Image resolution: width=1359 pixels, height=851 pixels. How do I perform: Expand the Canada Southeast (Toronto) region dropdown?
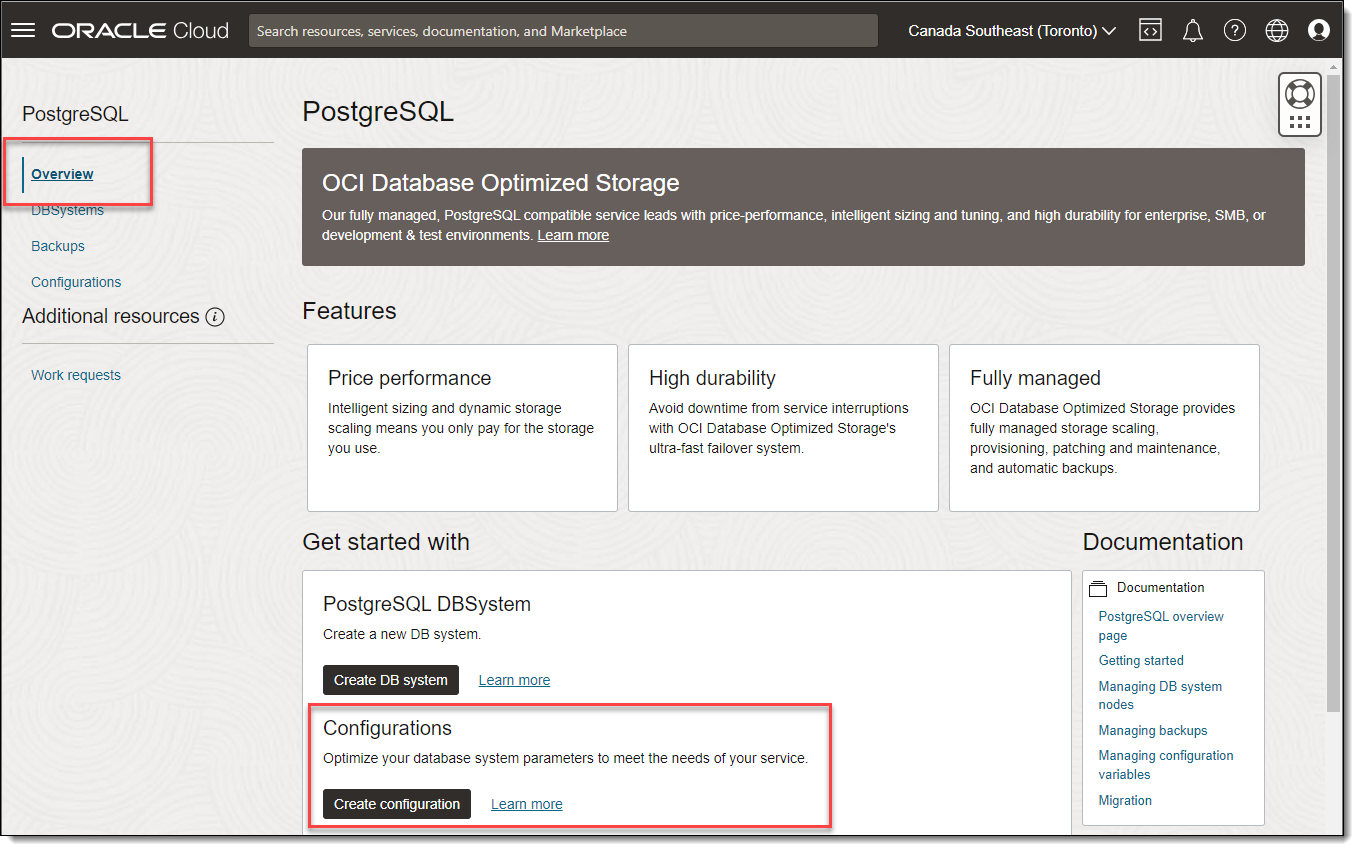click(x=1012, y=31)
